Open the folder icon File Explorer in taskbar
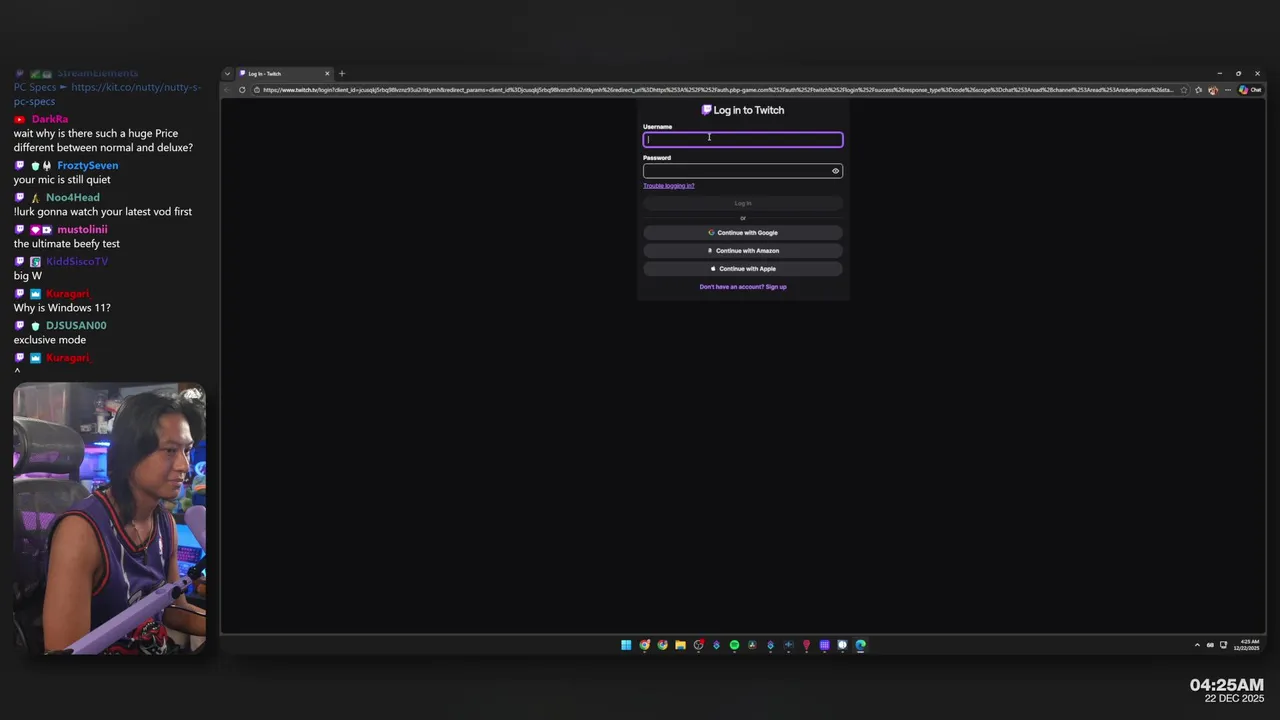 tap(680, 645)
